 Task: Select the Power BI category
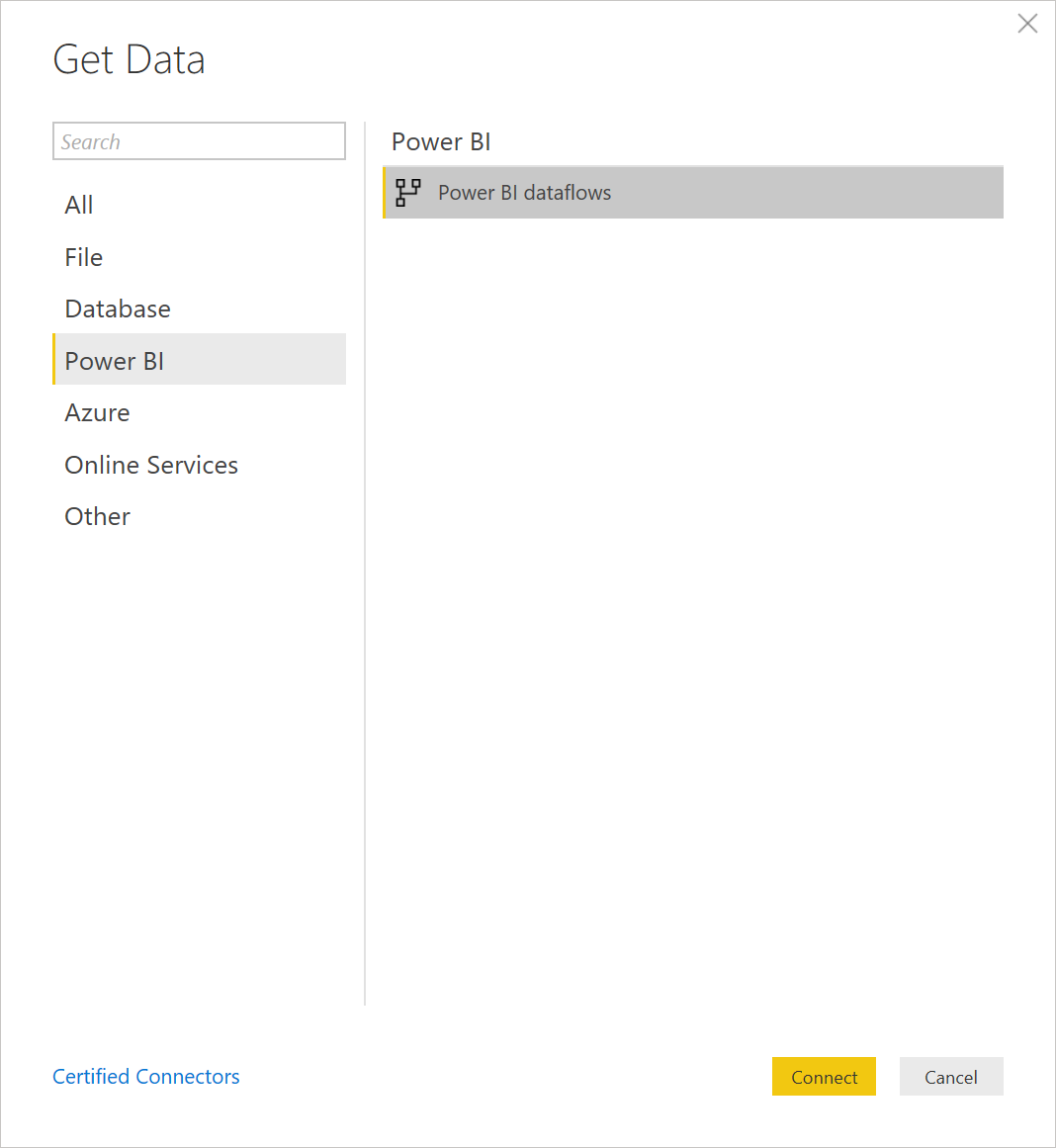click(199, 360)
